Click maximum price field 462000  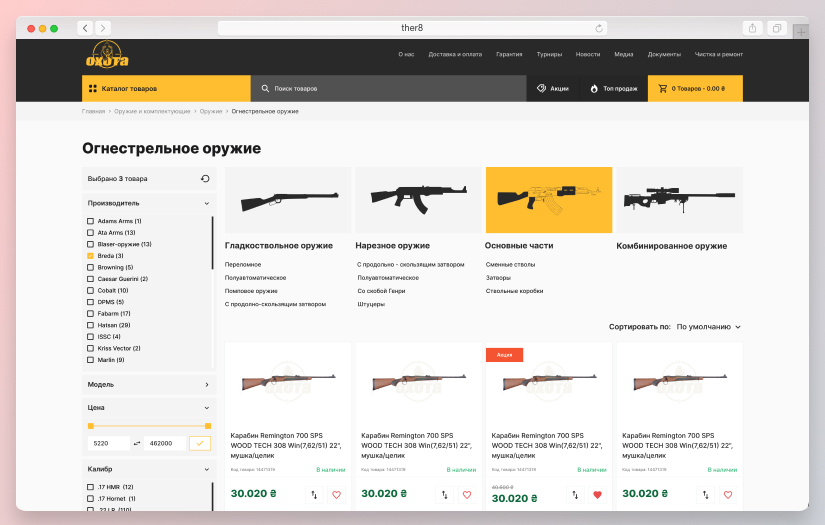[165, 443]
